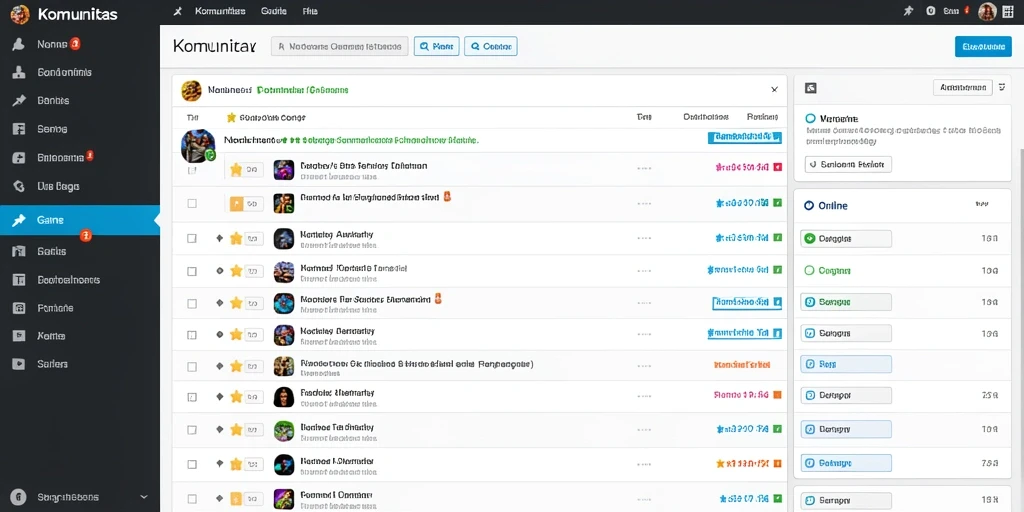The width and height of the screenshot is (1024, 512).
Task: Open the highlighted Game item in the sidebar
Action: click(x=80, y=221)
